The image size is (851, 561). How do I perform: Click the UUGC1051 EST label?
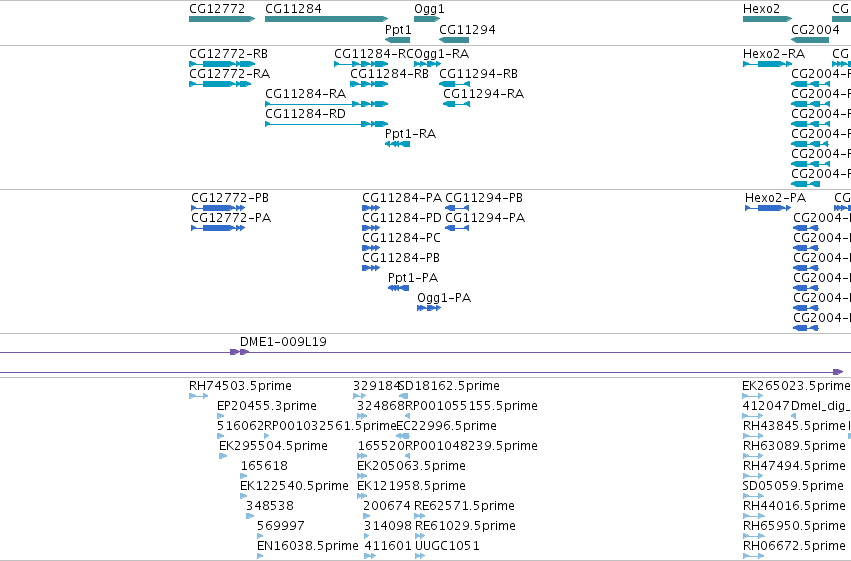[447, 546]
